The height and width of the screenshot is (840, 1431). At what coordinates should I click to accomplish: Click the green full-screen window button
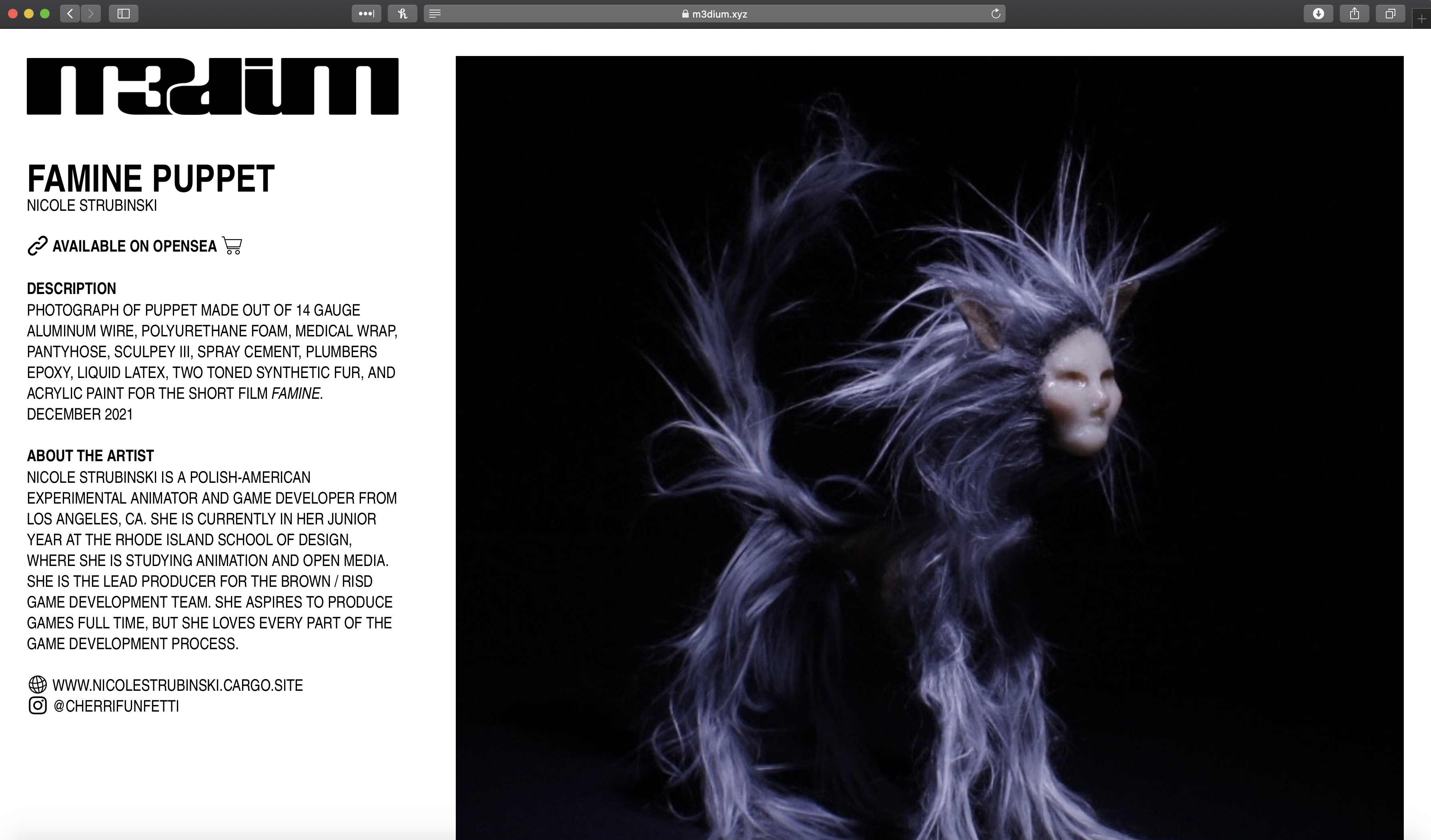pos(45,14)
